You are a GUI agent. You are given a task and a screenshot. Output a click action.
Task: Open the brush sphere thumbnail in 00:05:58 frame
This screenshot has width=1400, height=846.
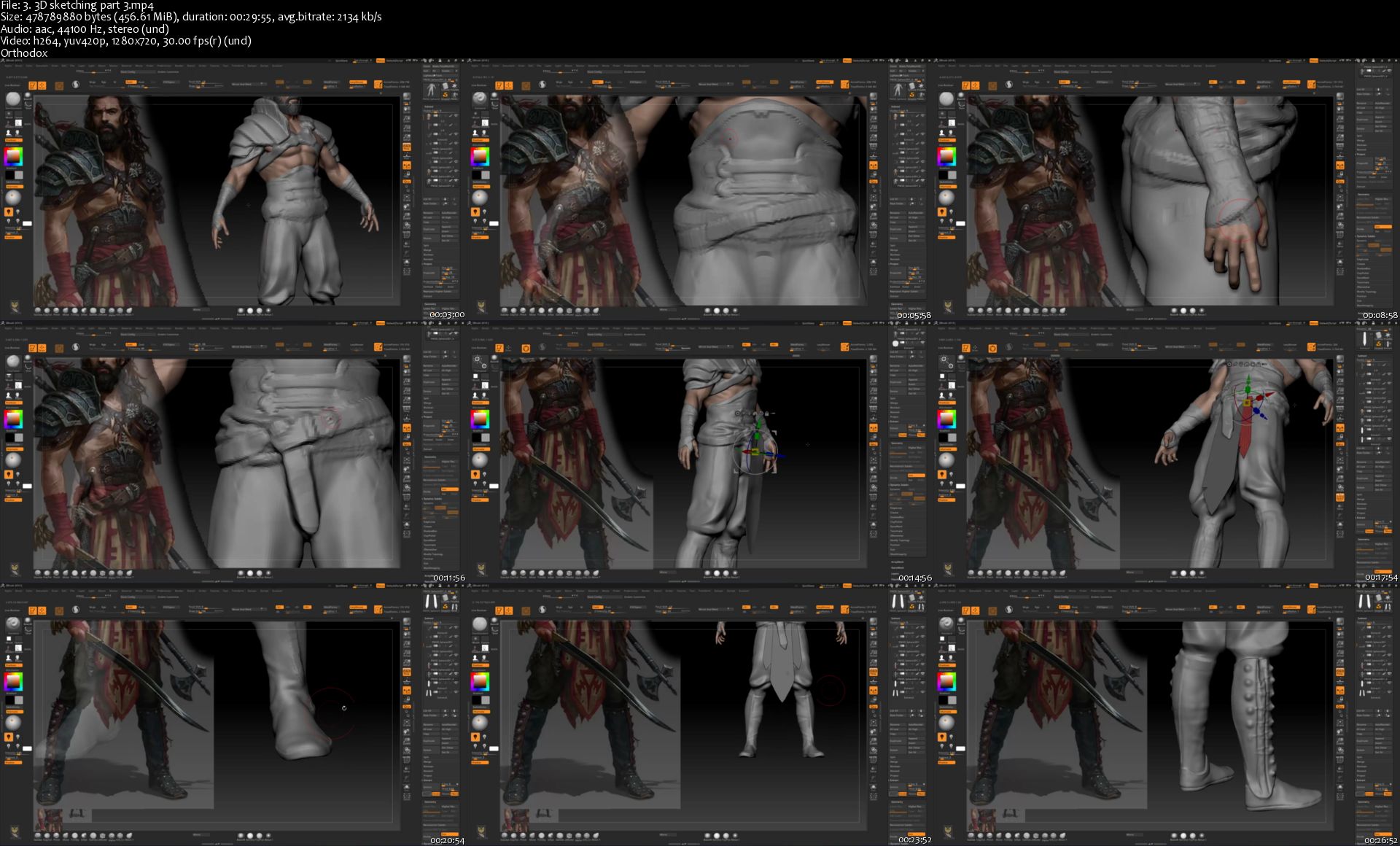pyautogui.click(x=480, y=99)
